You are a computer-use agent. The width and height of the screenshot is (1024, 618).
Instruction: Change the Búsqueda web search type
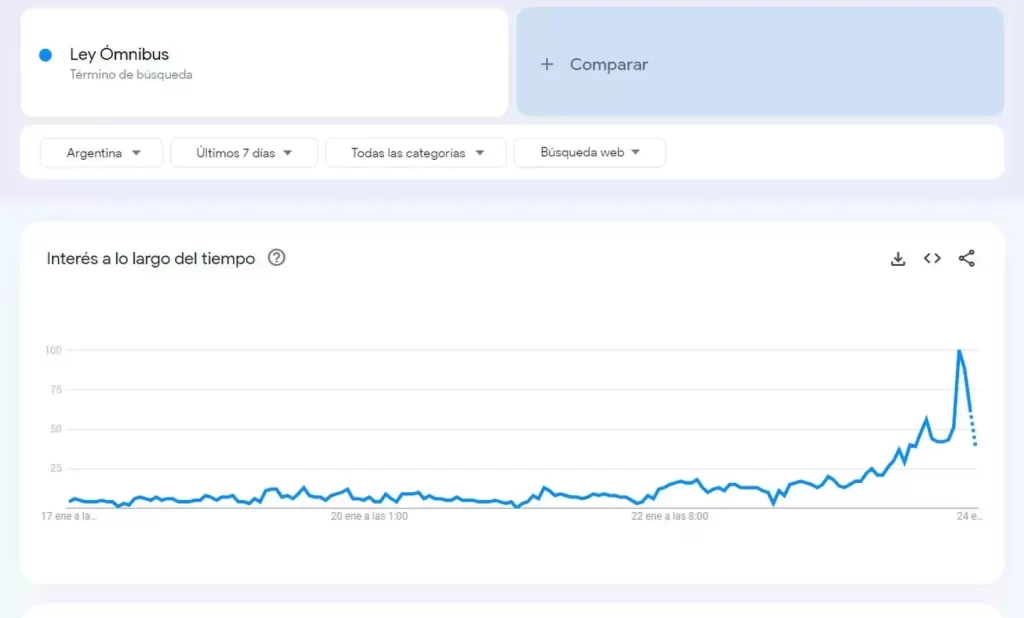(589, 153)
